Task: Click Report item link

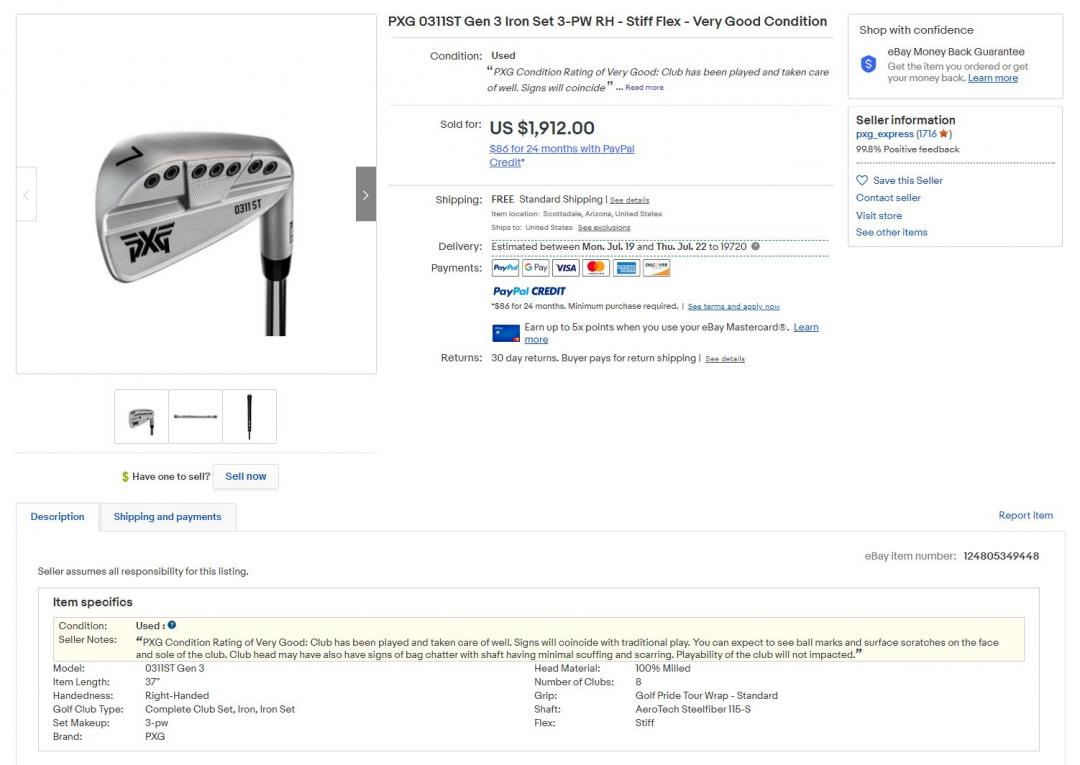Action: pos(1025,516)
